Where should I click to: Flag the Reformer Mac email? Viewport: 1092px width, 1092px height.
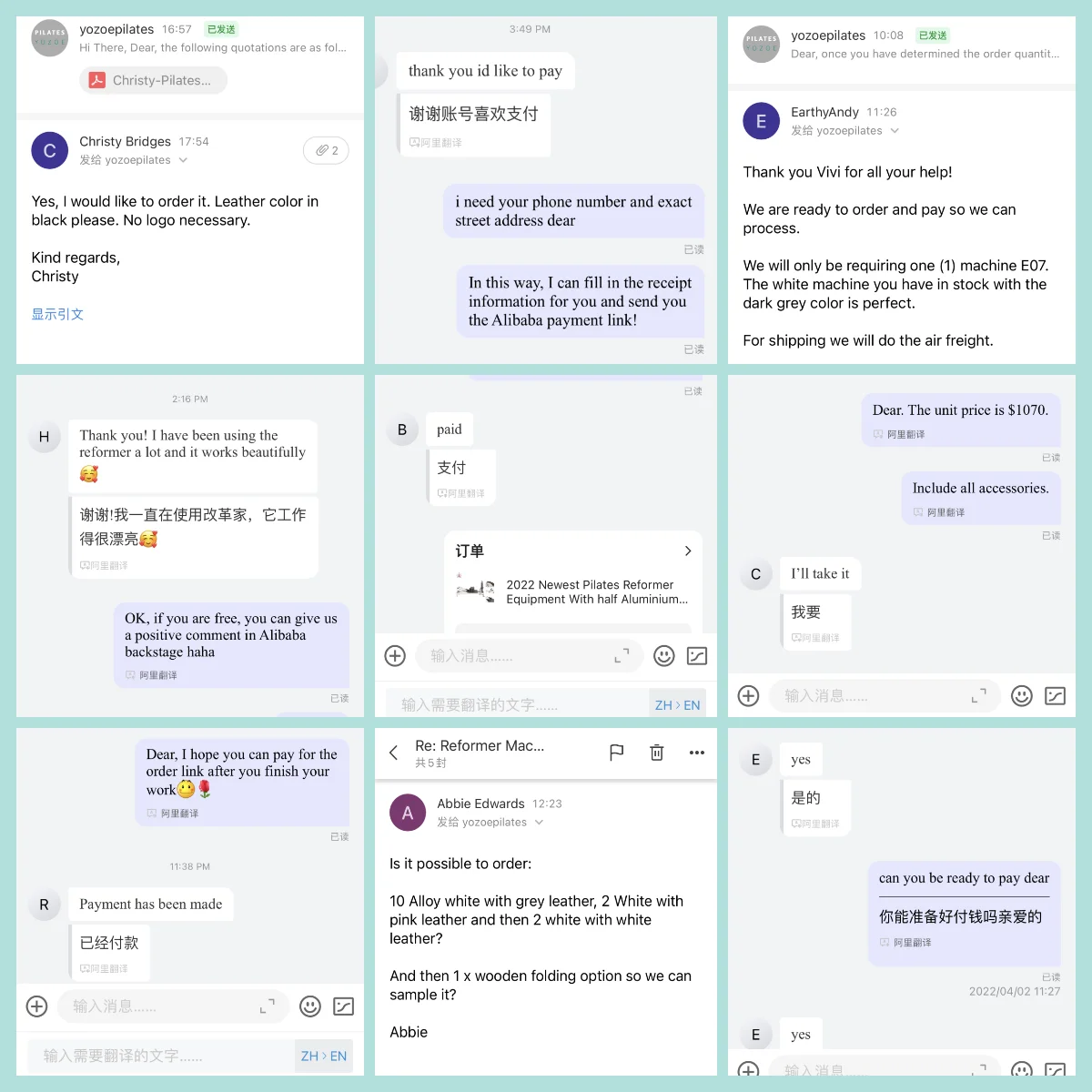coord(617,753)
